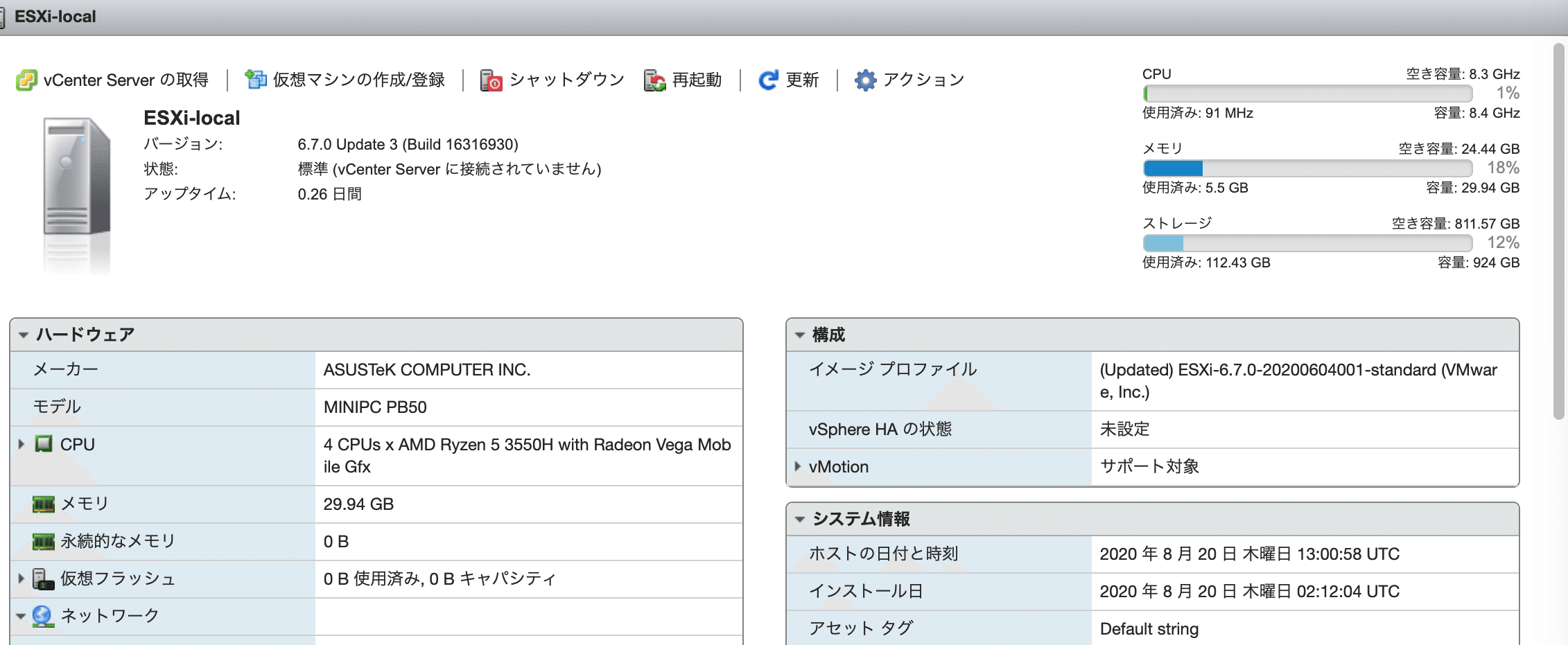1568x645 pixels.
Task: Click the 容量: 924 GB text
Action: point(1479,263)
